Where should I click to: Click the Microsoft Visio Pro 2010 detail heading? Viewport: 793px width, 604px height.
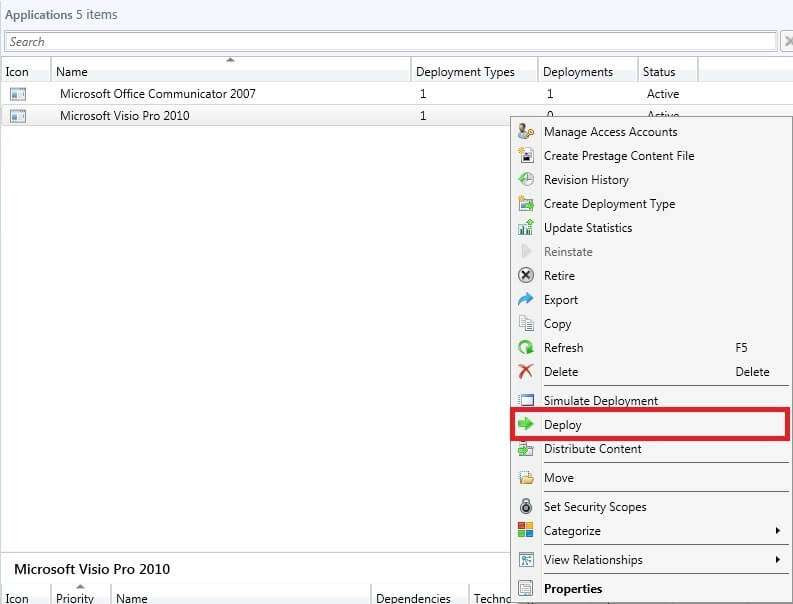coord(92,569)
